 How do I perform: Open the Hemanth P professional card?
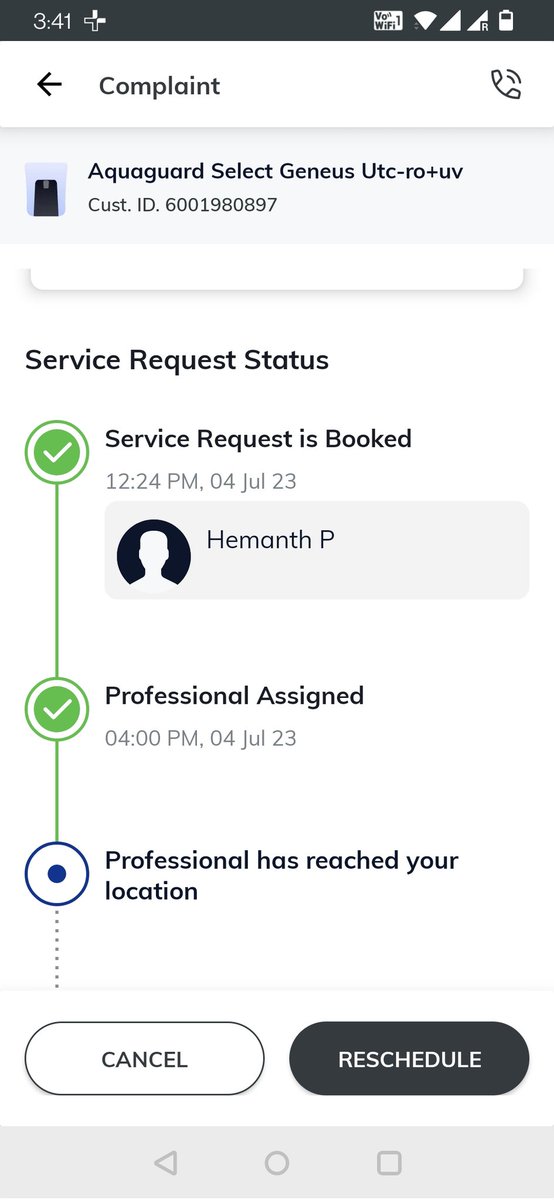point(317,550)
